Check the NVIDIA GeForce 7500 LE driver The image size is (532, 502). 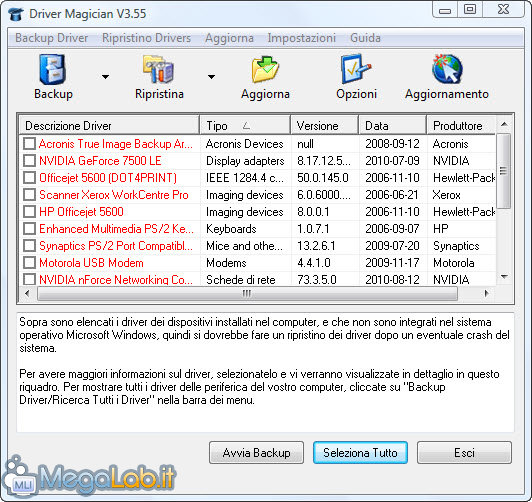coord(30,161)
